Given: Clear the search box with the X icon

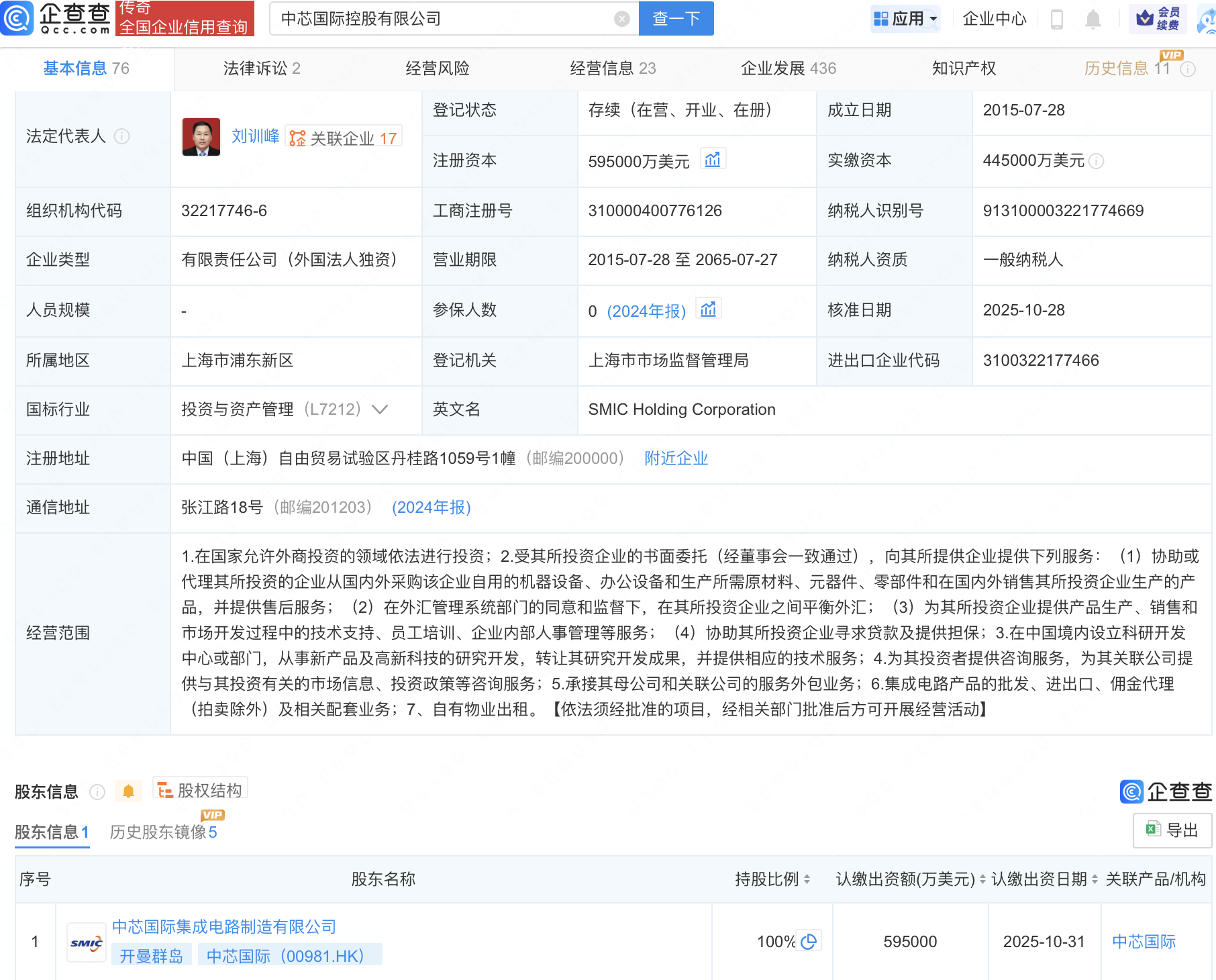Looking at the screenshot, I should click(621, 19).
